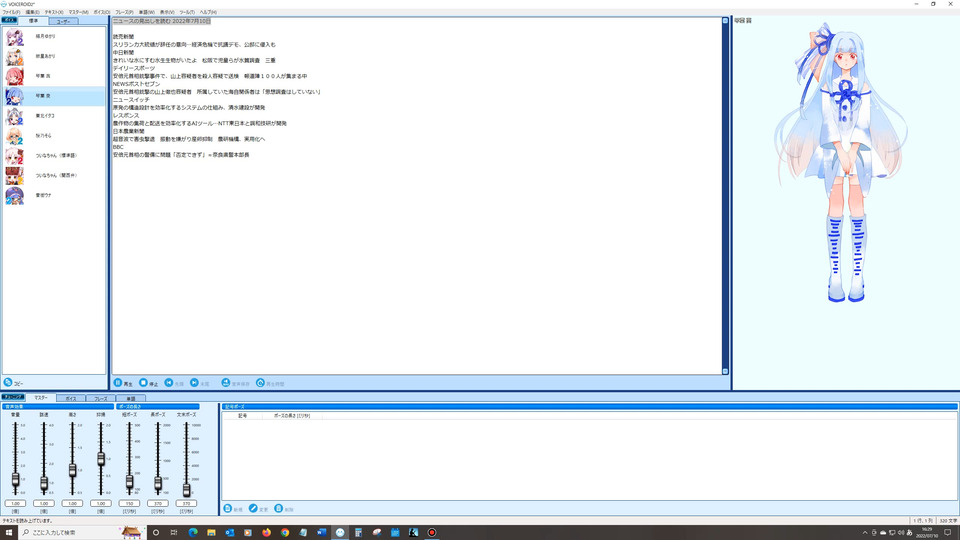Click the 文末ポーズ slider handle
This screenshot has height=540, width=960.
tap(186, 489)
